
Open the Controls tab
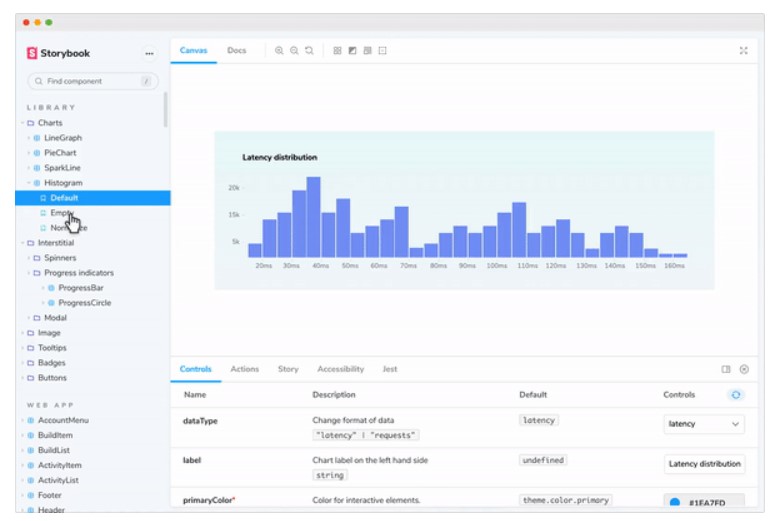click(196, 369)
